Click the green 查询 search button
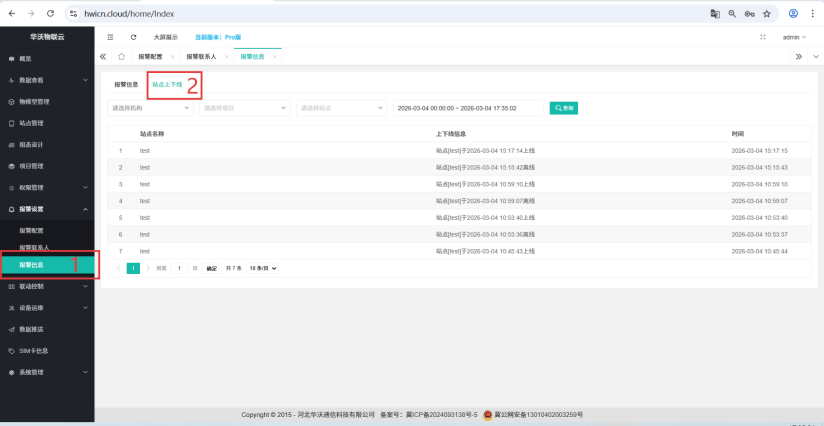Screen dimensions: 824x426 (x=563, y=108)
